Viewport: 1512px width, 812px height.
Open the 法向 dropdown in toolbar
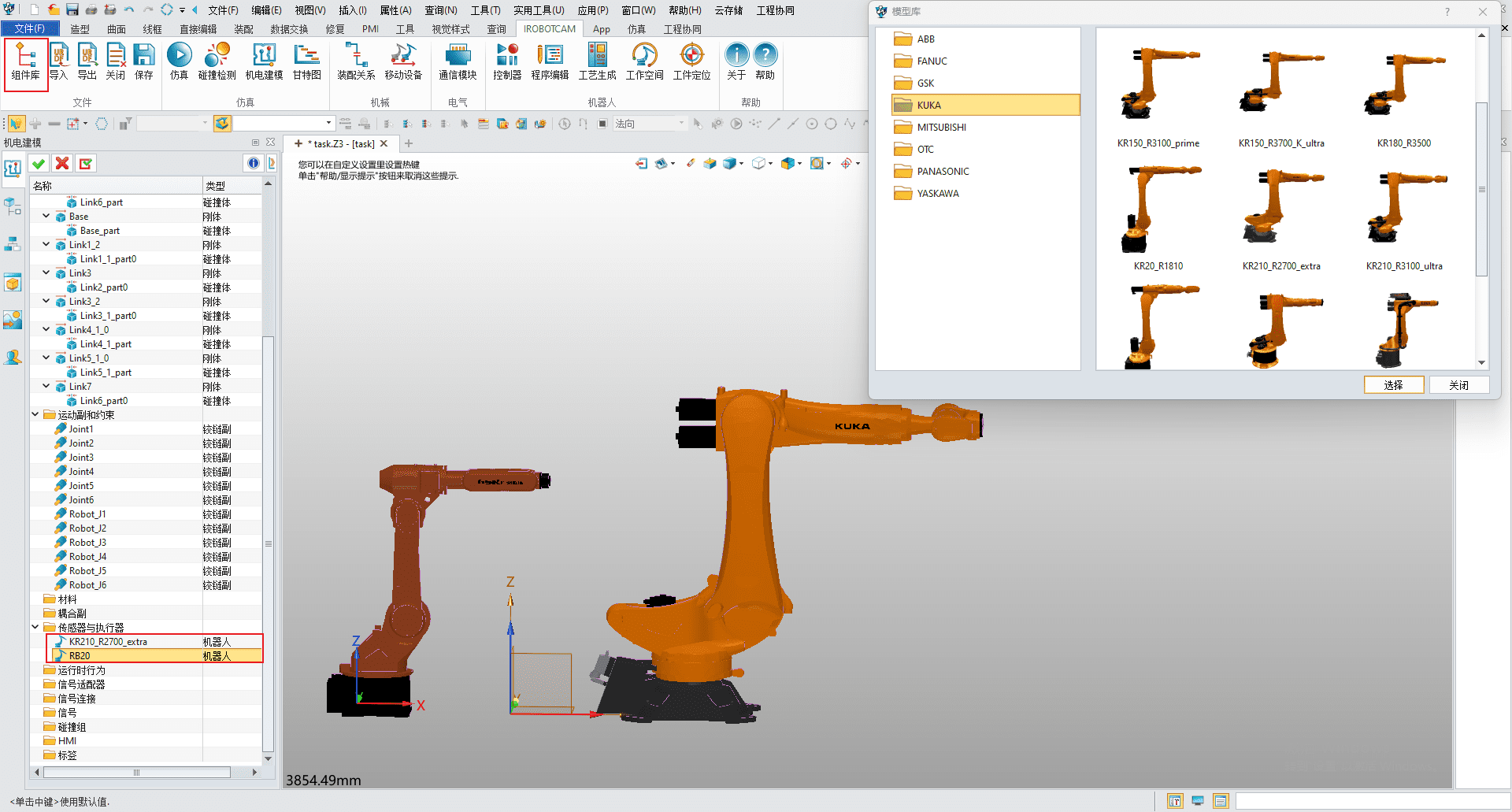681,124
